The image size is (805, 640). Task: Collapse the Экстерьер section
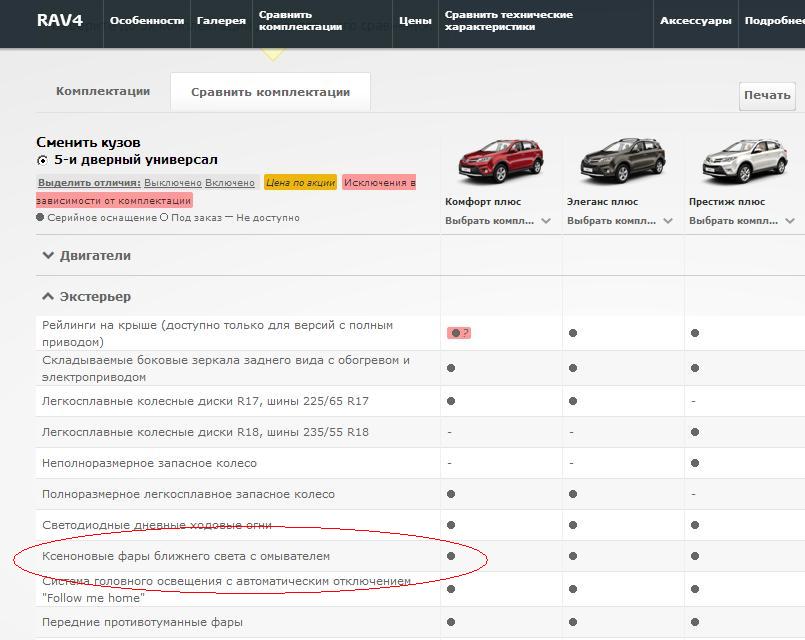click(x=87, y=297)
